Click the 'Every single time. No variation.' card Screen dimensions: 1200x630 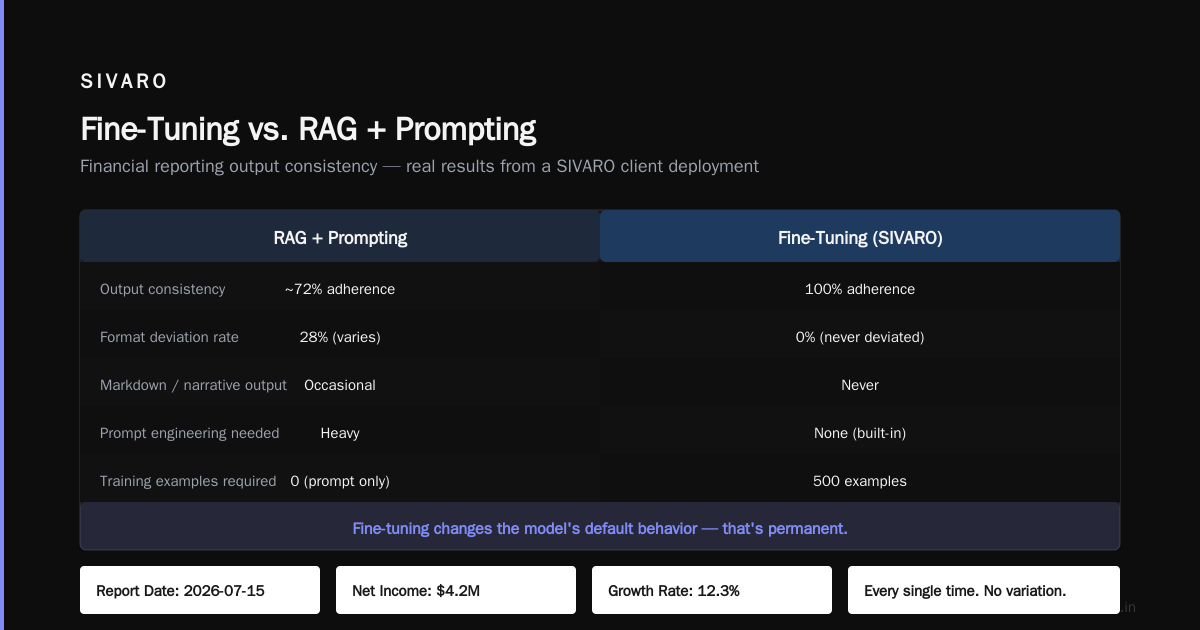pos(984,590)
